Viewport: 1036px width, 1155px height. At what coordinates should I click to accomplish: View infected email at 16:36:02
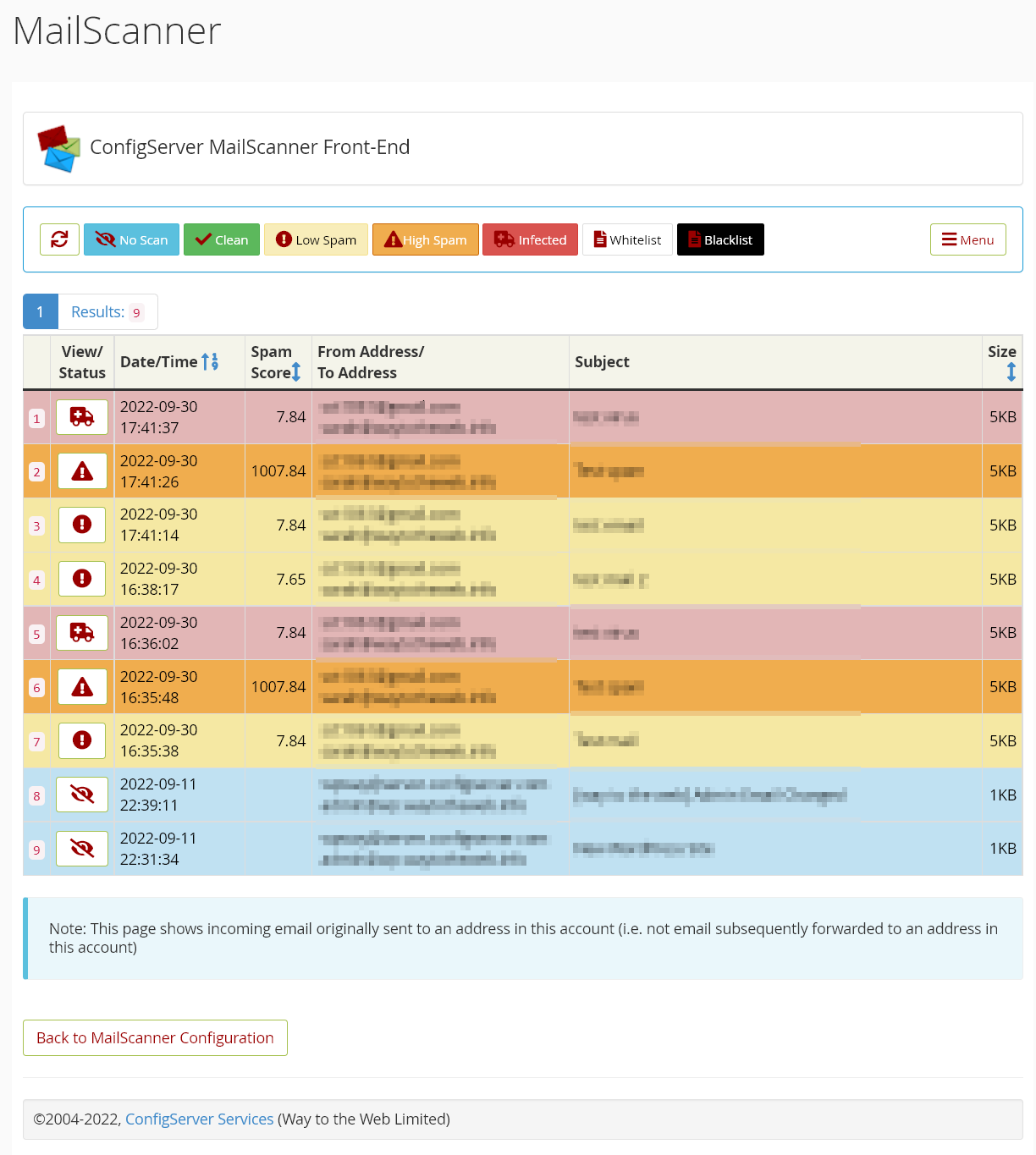[x=82, y=633]
